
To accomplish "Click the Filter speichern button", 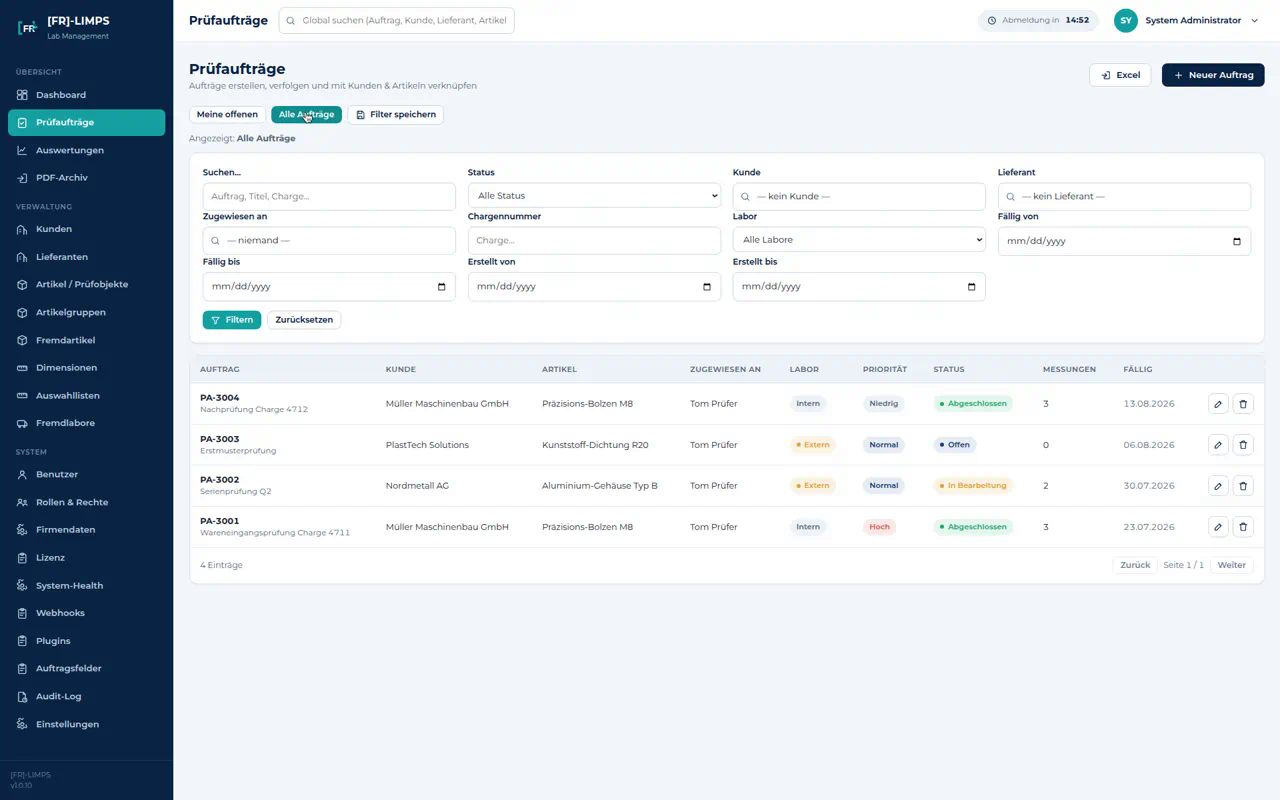I will pos(395,115).
